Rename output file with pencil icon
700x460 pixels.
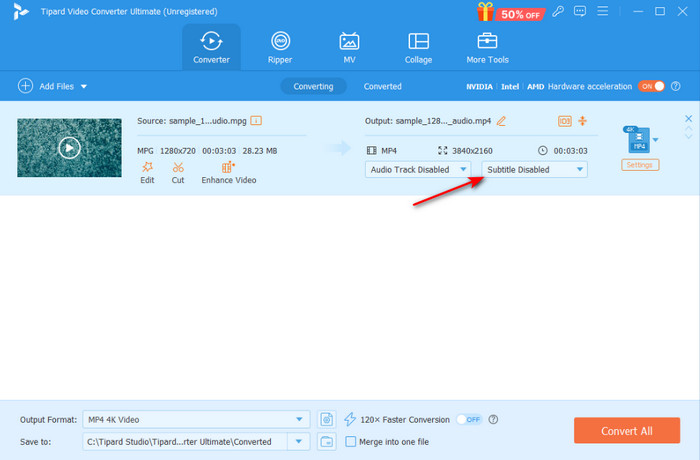point(501,121)
